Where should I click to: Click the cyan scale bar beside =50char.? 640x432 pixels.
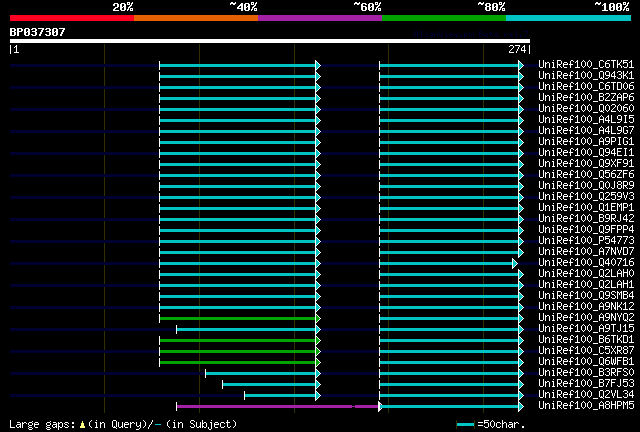coord(465,425)
